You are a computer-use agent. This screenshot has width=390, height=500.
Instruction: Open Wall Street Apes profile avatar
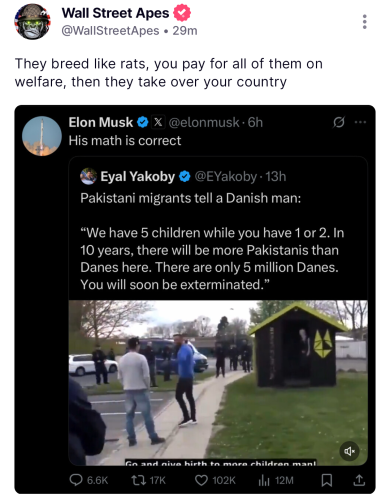32,22
